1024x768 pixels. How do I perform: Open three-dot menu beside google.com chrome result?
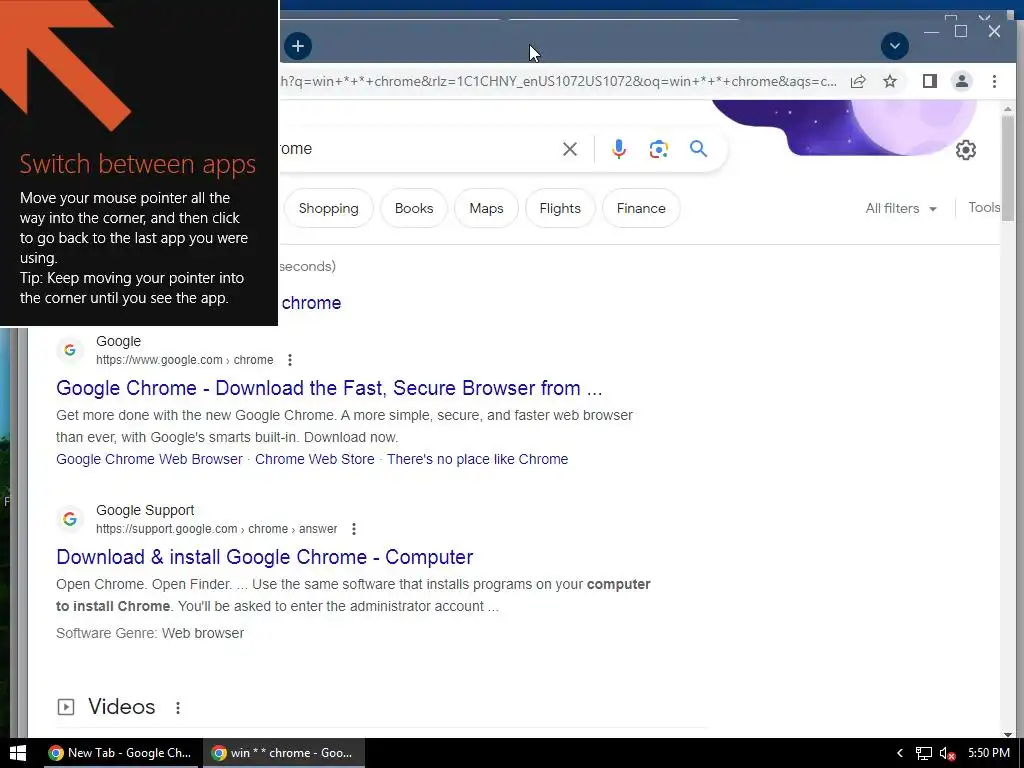289,360
